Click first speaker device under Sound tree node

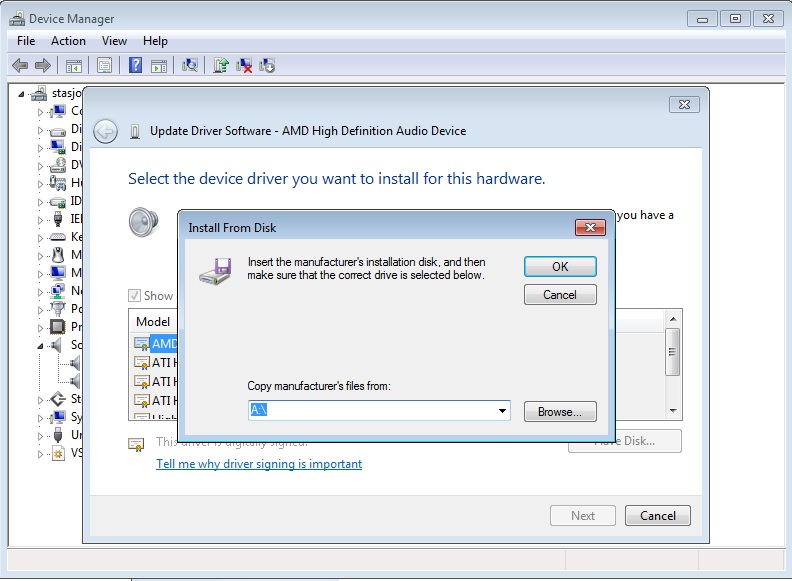tap(75, 363)
